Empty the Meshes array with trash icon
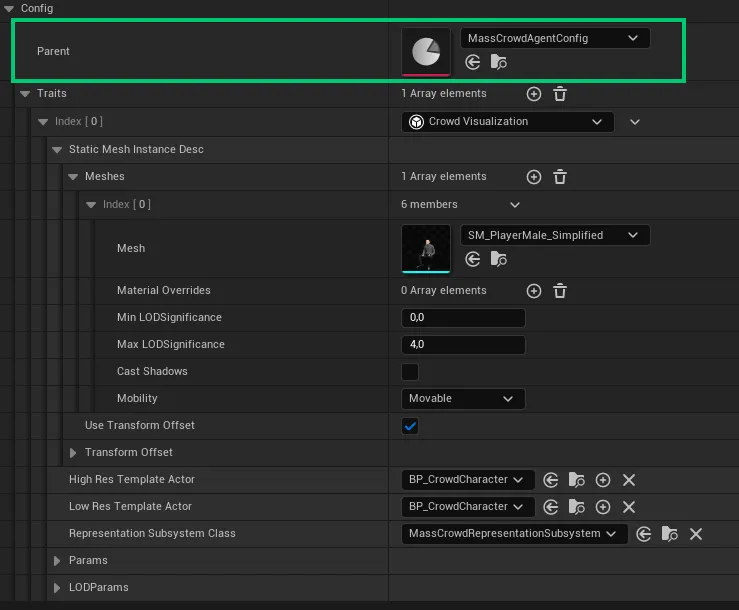Image resolution: width=739 pixels, height=610 pixels. [560, 177]
